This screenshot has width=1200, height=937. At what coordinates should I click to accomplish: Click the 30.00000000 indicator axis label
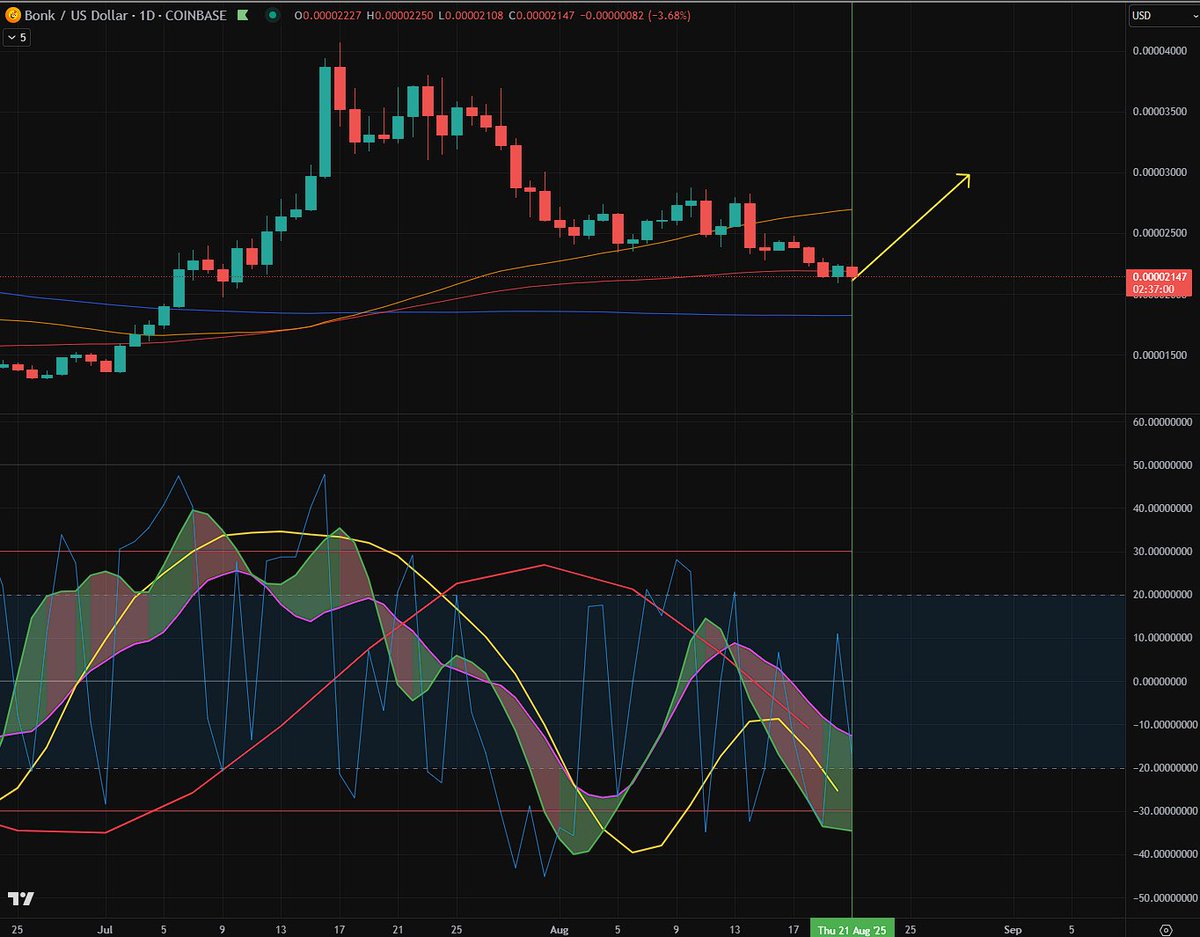point(1162,551)
